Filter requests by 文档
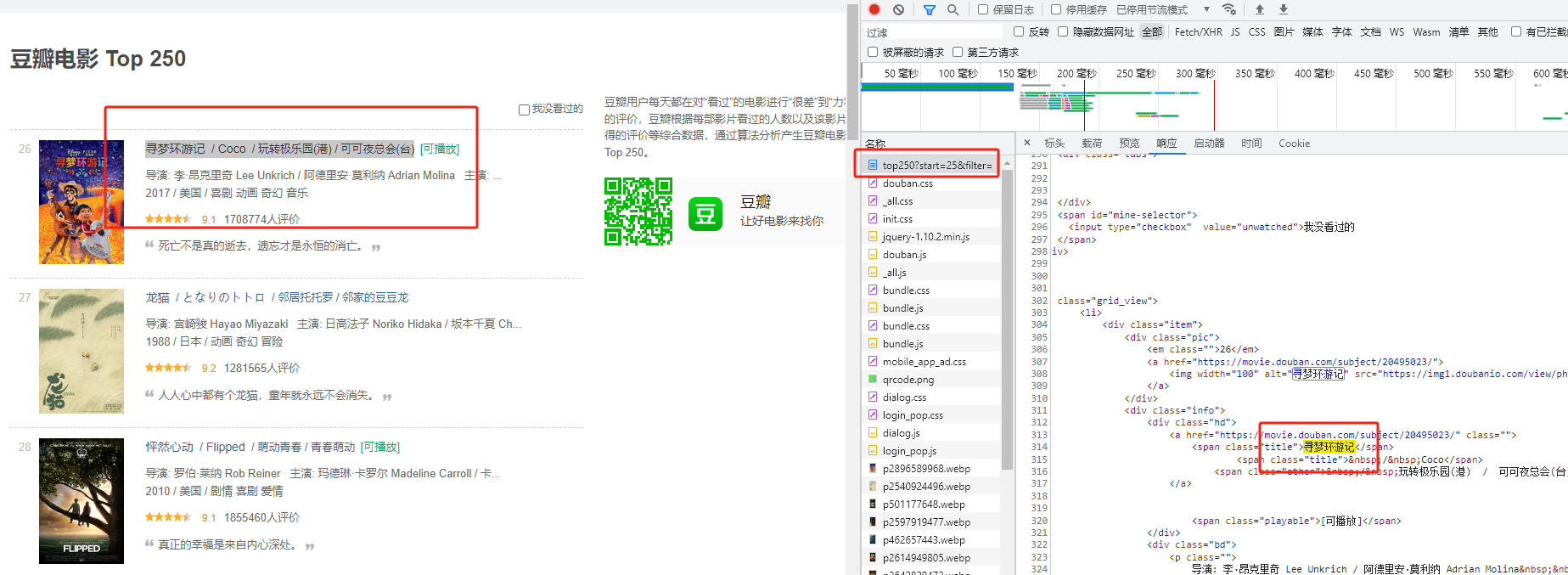1568x575 pixels. tap(1370, 32)
